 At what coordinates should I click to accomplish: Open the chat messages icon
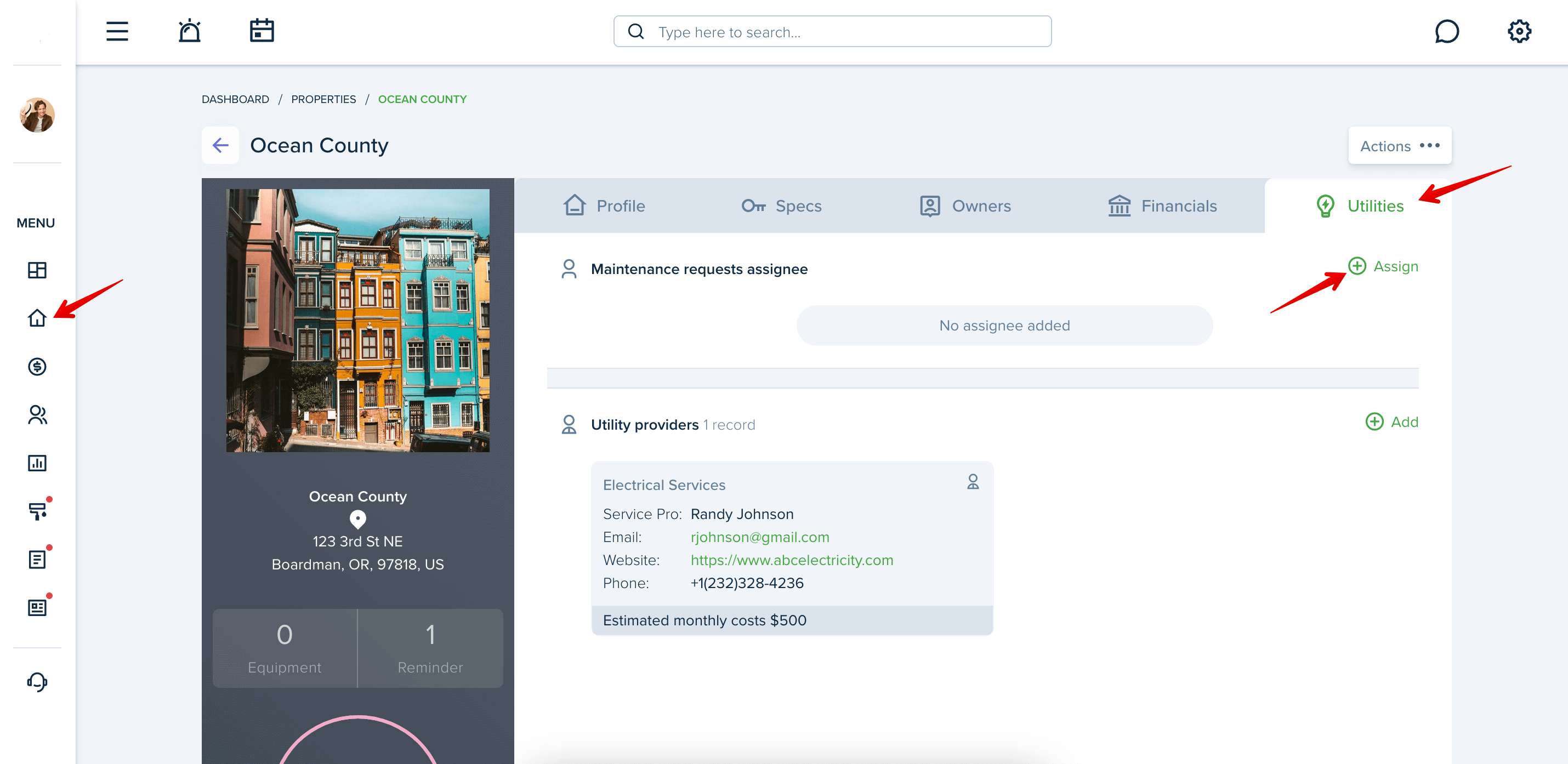1446,32
